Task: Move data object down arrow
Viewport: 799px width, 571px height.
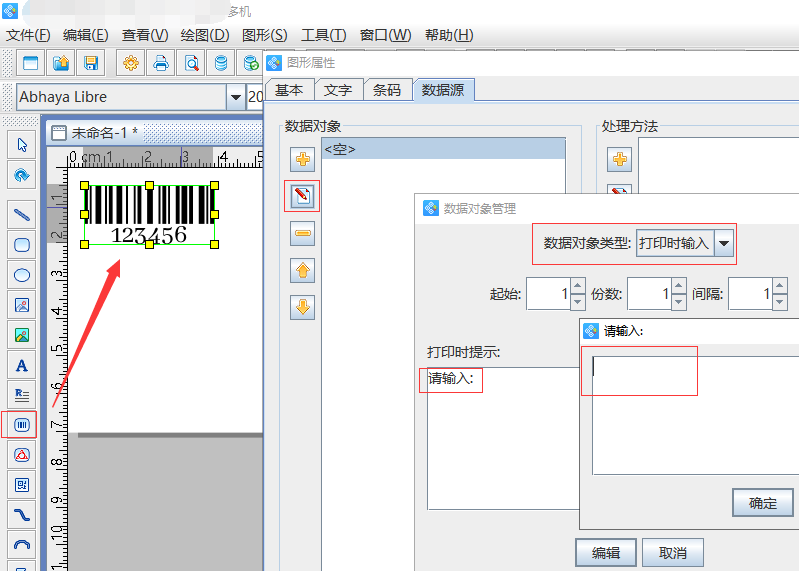Action: [303, 307]
